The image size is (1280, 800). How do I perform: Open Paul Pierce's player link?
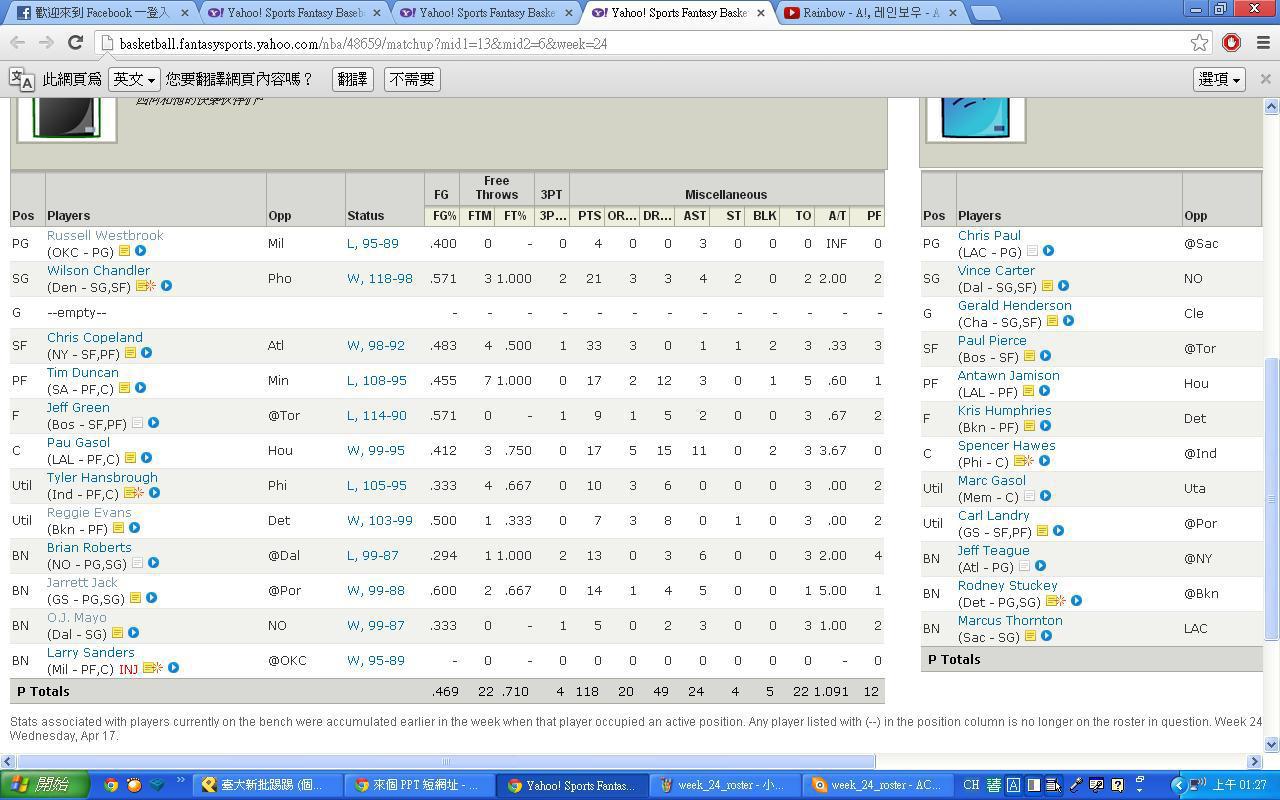pyautogui.click(x=992, y=341)
